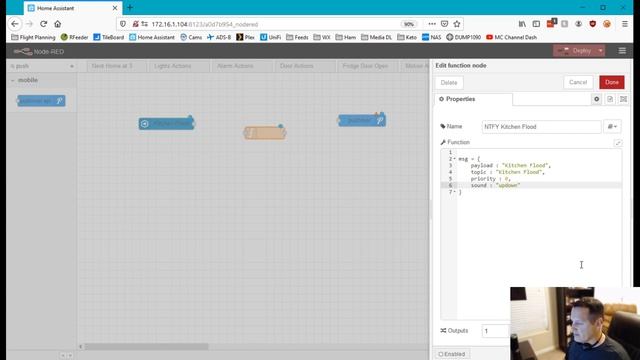Open the Plex bookmark
The height and width of the screenshot is (360, 640).
(x=245, y=37)
